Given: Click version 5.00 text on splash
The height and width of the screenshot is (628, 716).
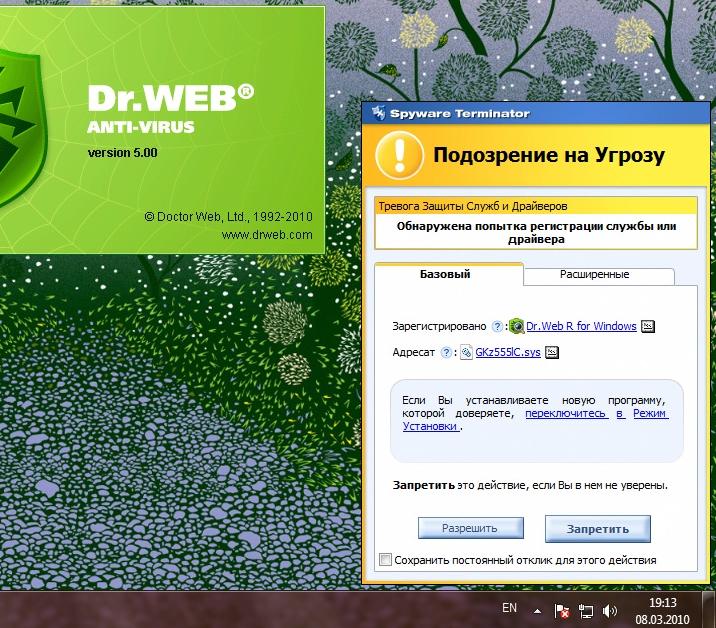Looking at the screenshot, I should [x=122, y=153].
